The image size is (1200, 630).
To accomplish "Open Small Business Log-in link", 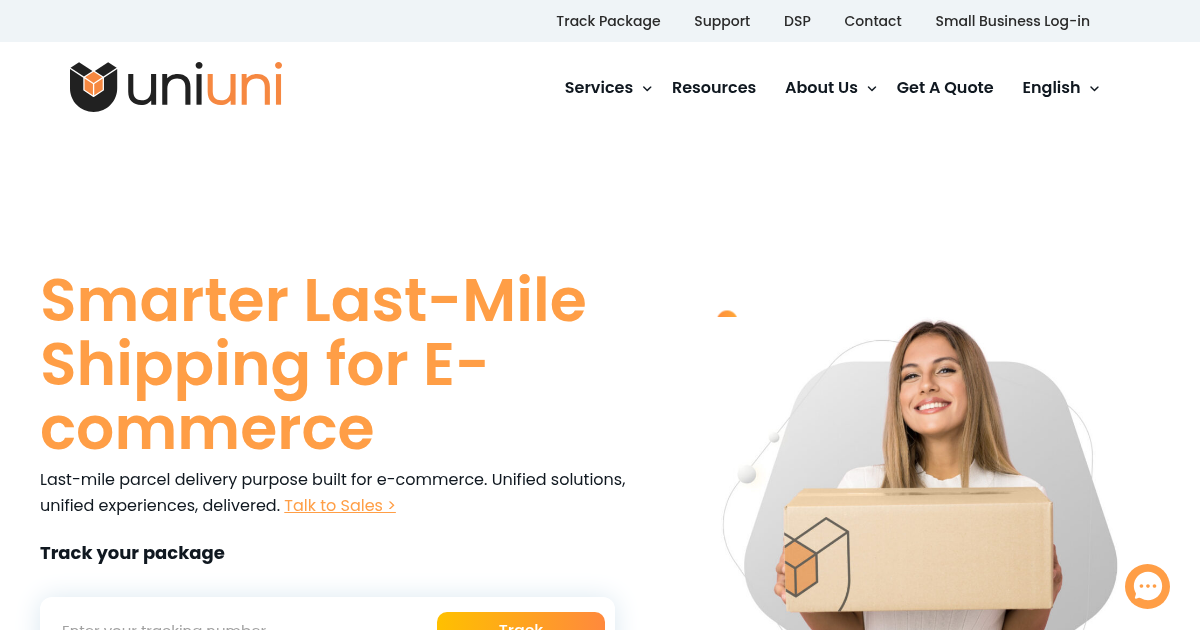I will click(x=1012, y=21).
